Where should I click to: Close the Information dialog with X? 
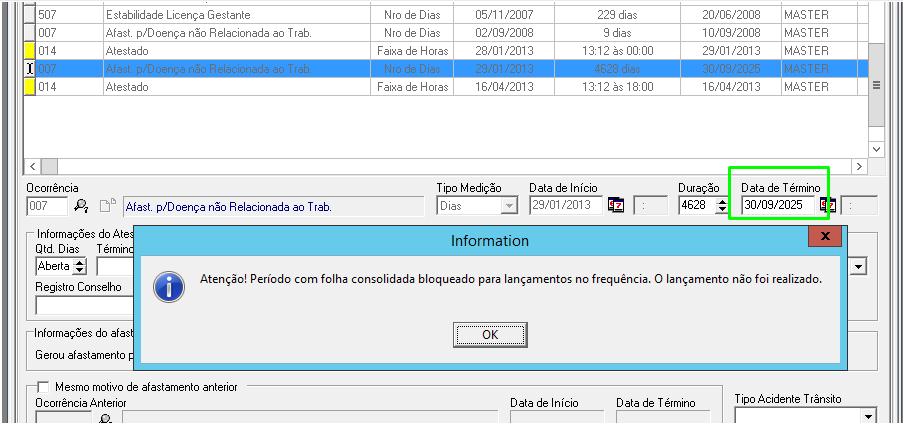pos(825,239)
